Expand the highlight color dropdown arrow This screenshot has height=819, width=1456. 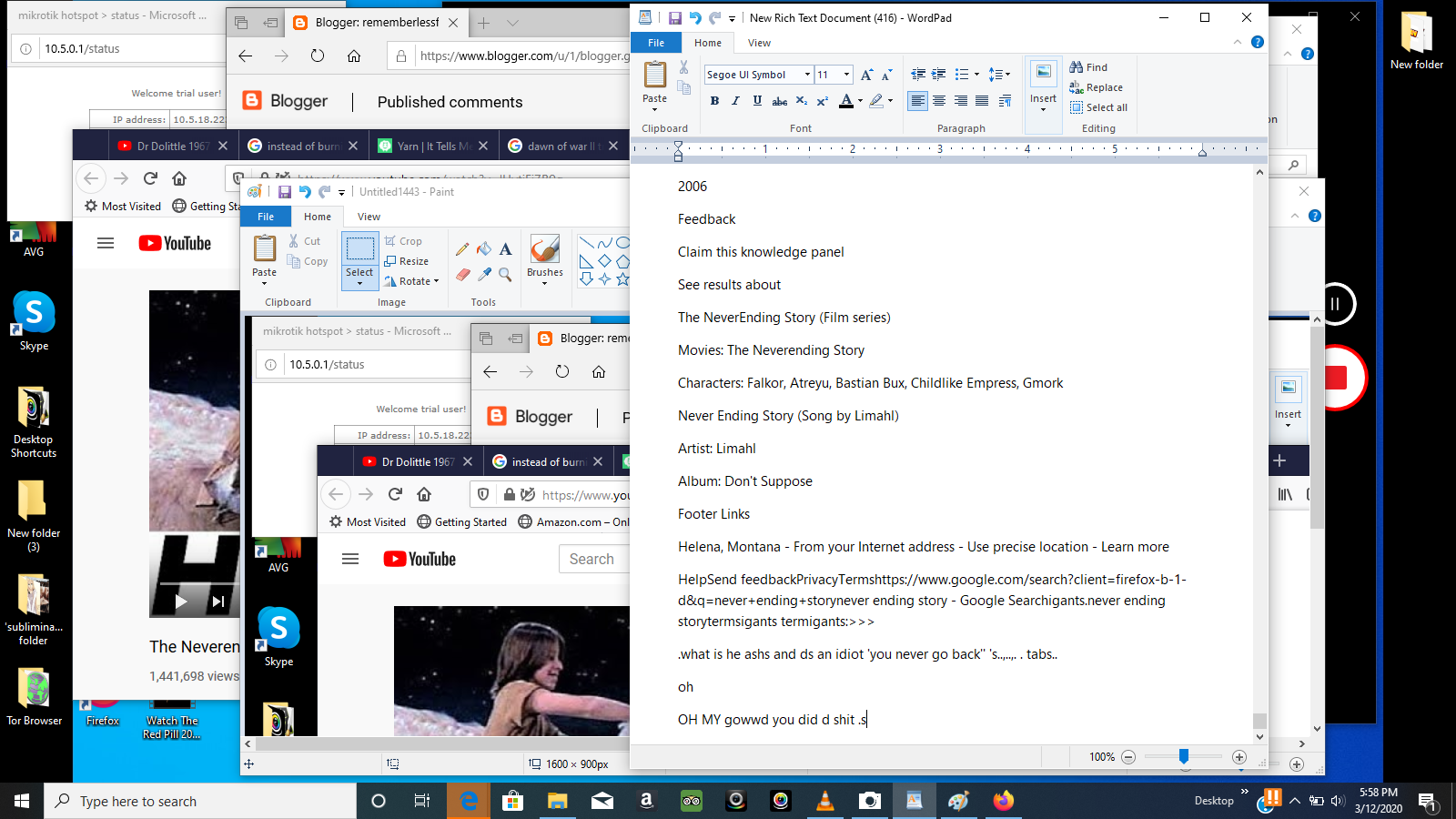click(890, 101)
